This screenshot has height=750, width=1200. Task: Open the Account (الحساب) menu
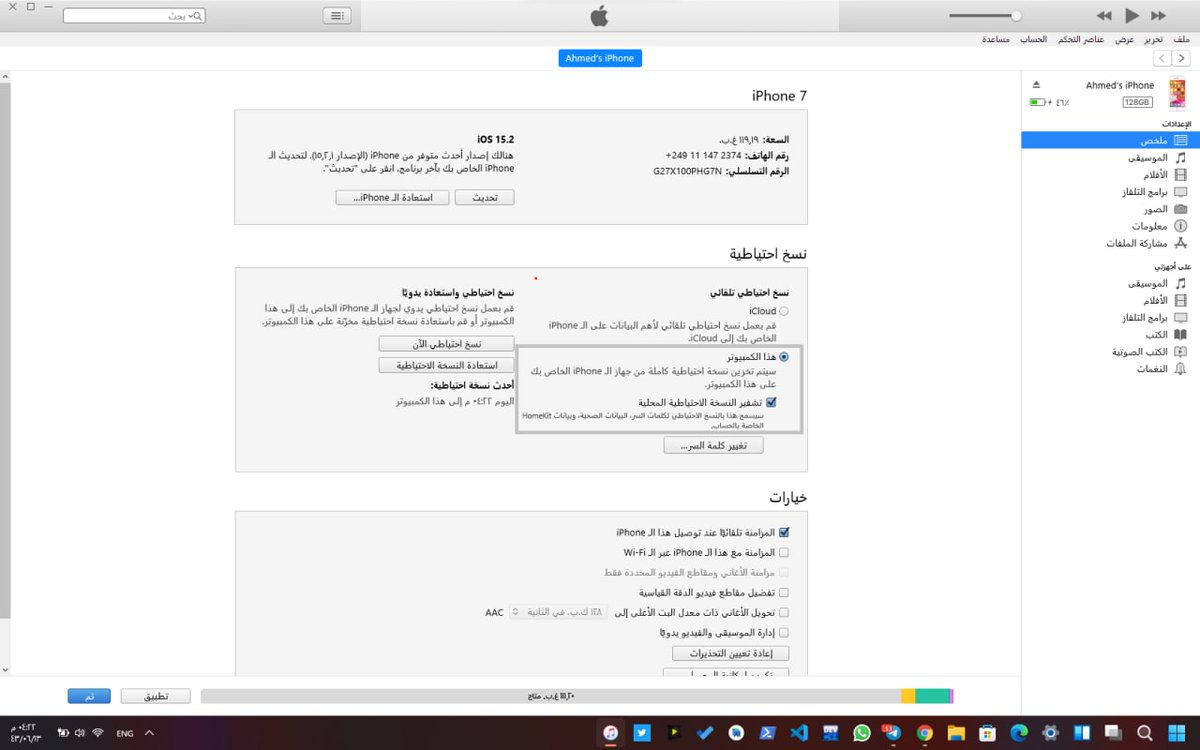pyautogui.click(x=1033, y=39)
